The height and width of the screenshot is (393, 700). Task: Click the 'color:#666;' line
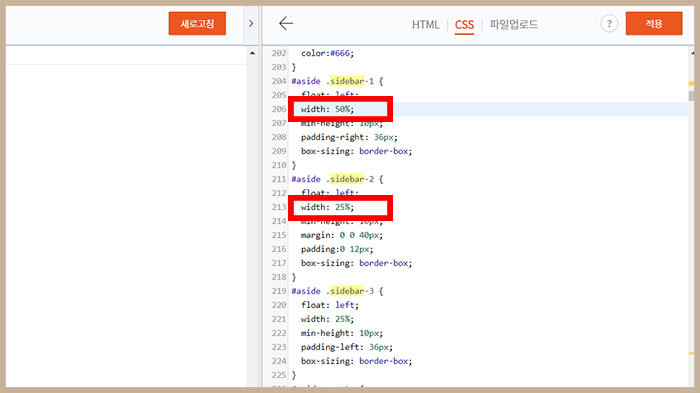[x=327, y=53]
